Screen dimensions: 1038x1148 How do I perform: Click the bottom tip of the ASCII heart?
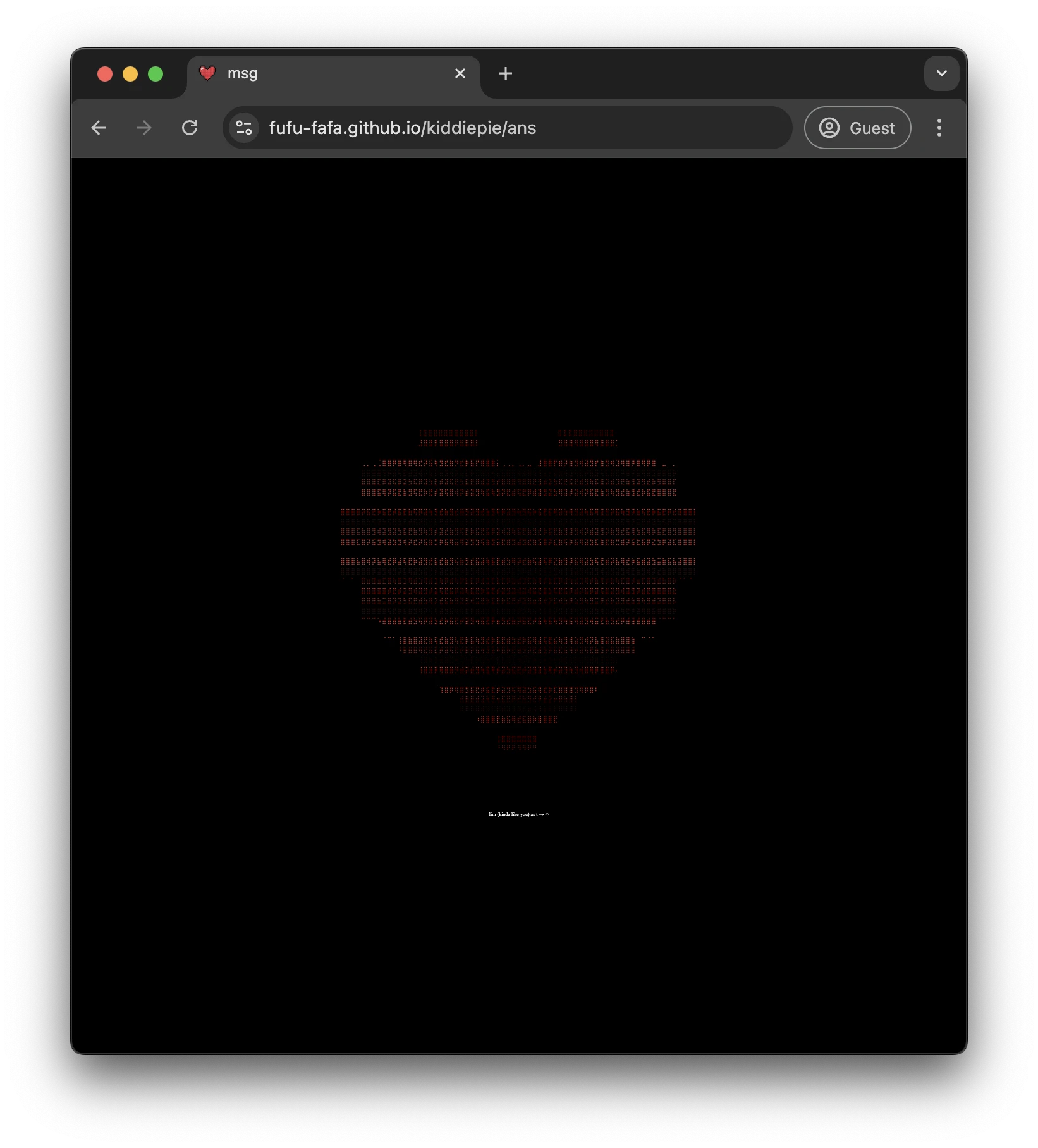(x=517, y=743)
